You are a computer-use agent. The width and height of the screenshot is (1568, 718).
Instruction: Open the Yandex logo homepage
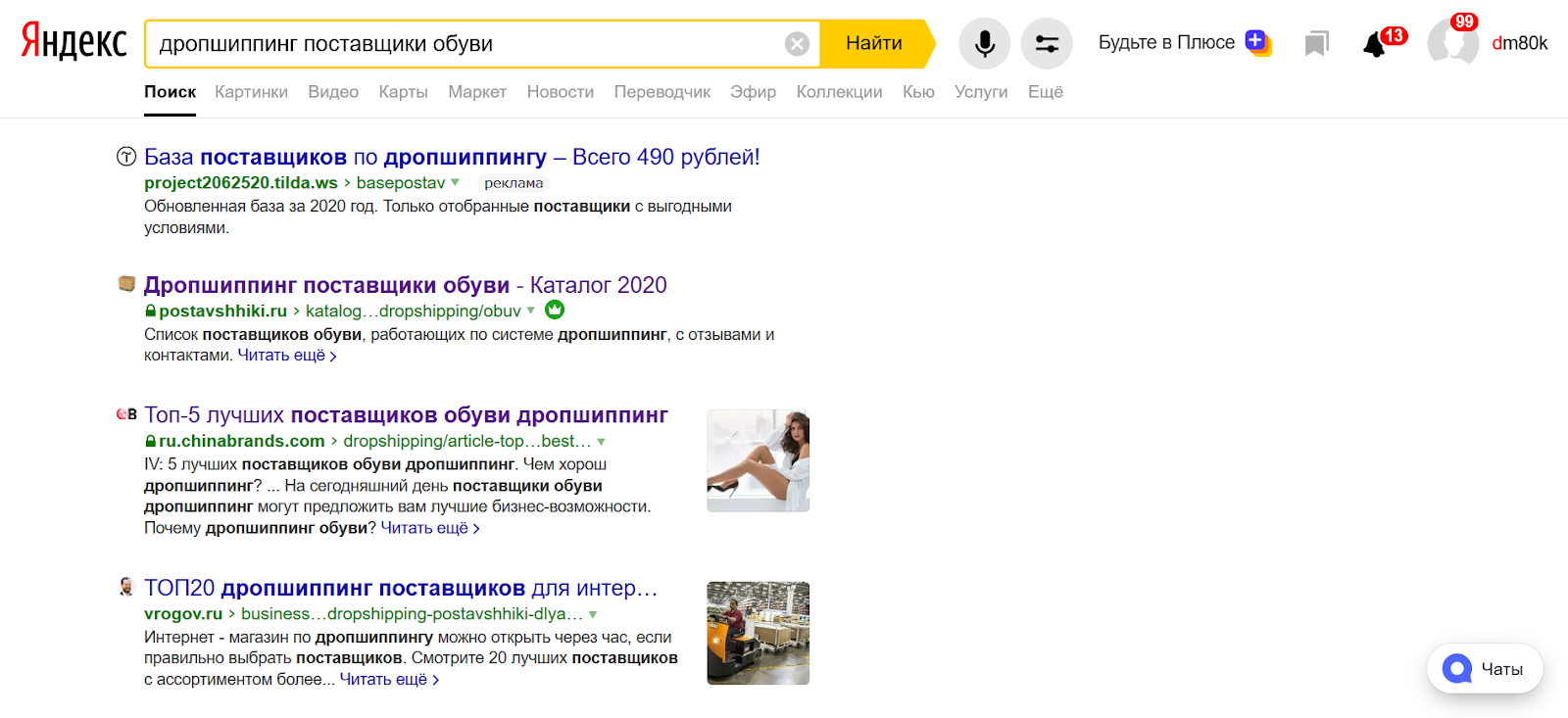pos(74,42)
